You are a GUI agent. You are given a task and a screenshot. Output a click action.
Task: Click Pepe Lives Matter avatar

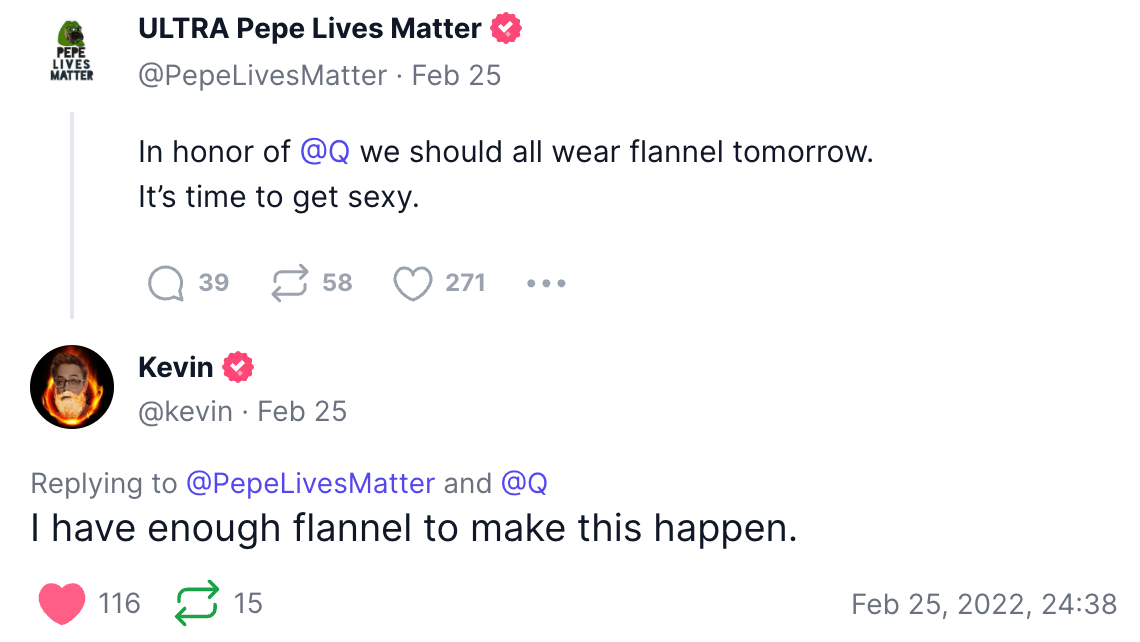pos(71,51)
